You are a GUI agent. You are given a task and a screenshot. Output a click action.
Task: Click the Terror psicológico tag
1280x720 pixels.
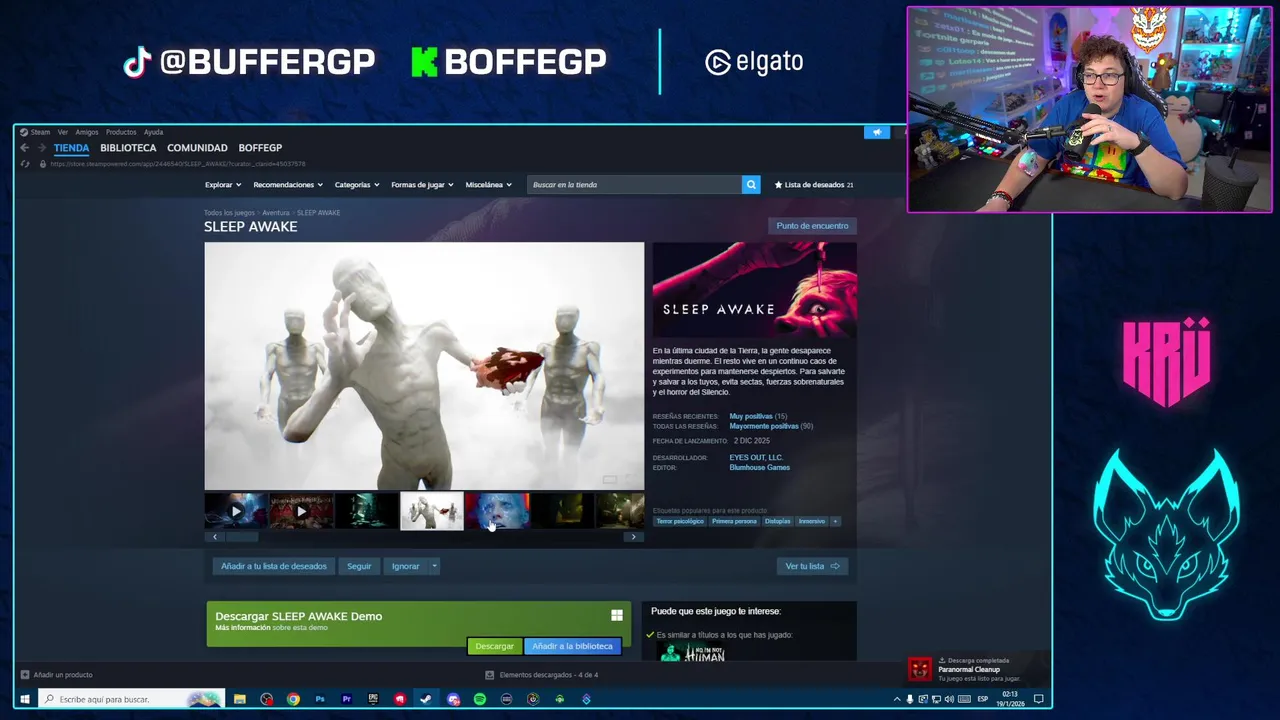pos(680,521)
